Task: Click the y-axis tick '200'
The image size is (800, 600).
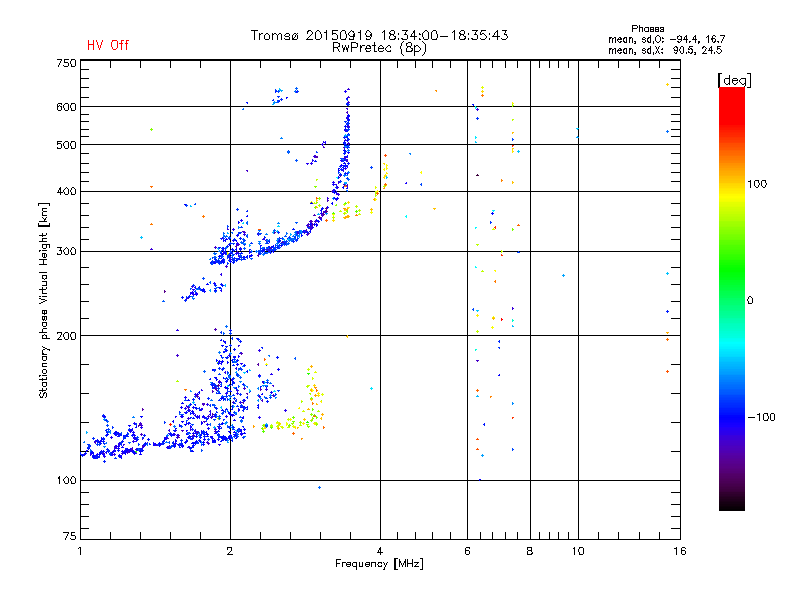Action: click(x=66, y=336)
